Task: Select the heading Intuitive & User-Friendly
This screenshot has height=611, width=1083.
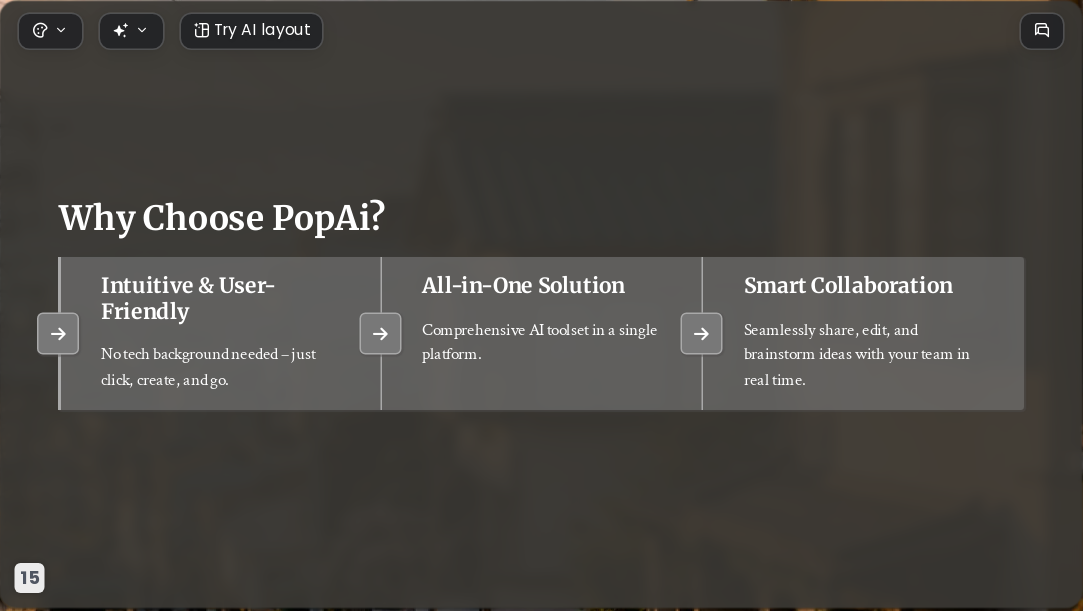Action: tap(188, 298)
